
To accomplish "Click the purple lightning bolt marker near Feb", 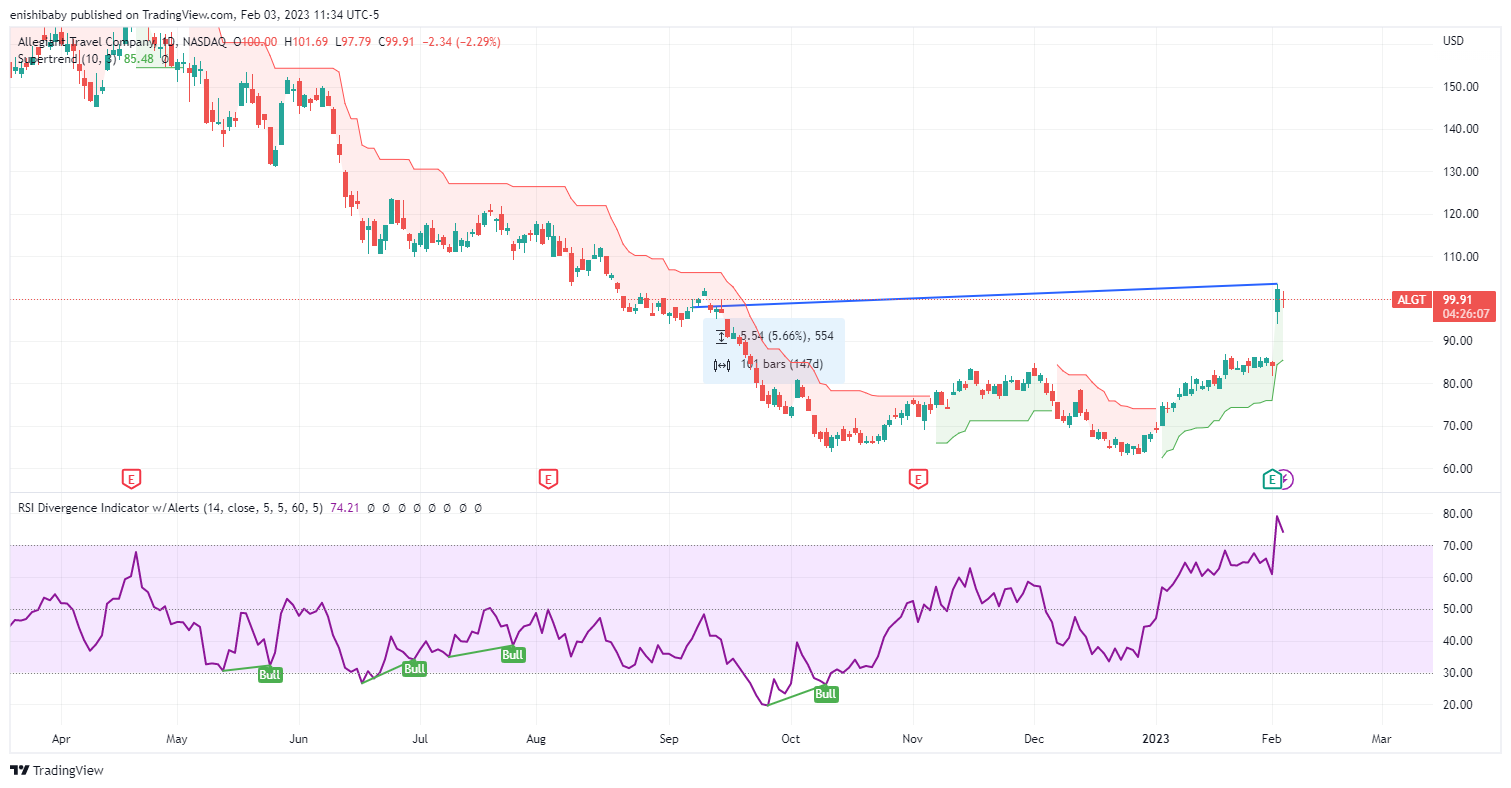I will 1286,479.
